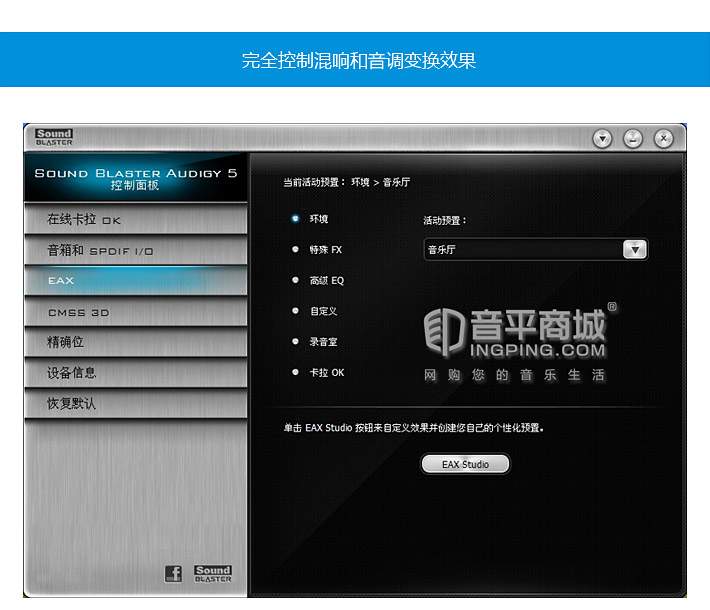Select the 录音室 radio option
The width and height of the screenshot is (710, 610).
tap(296, 341)
